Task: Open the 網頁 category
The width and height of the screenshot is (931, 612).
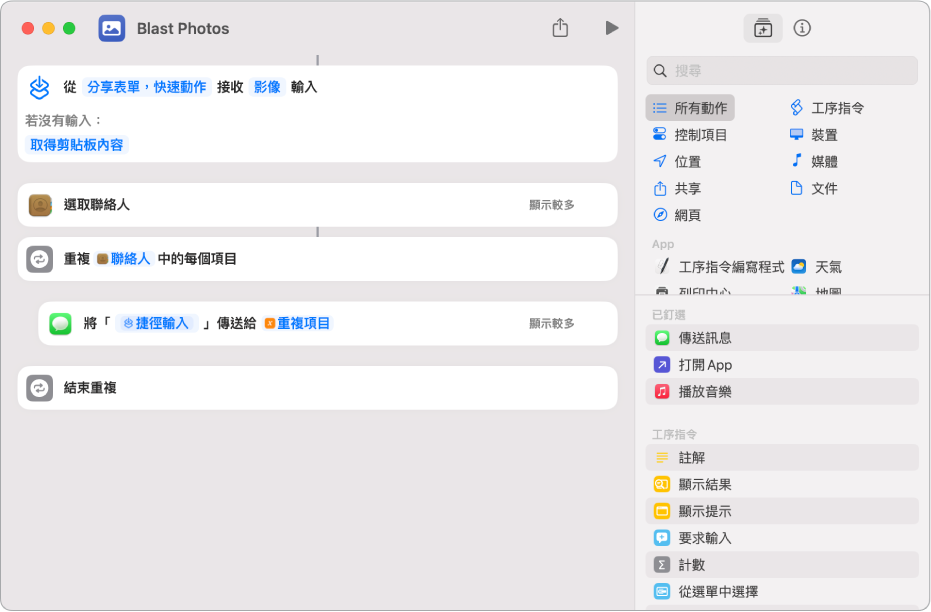Action: (x=677, y=215)
